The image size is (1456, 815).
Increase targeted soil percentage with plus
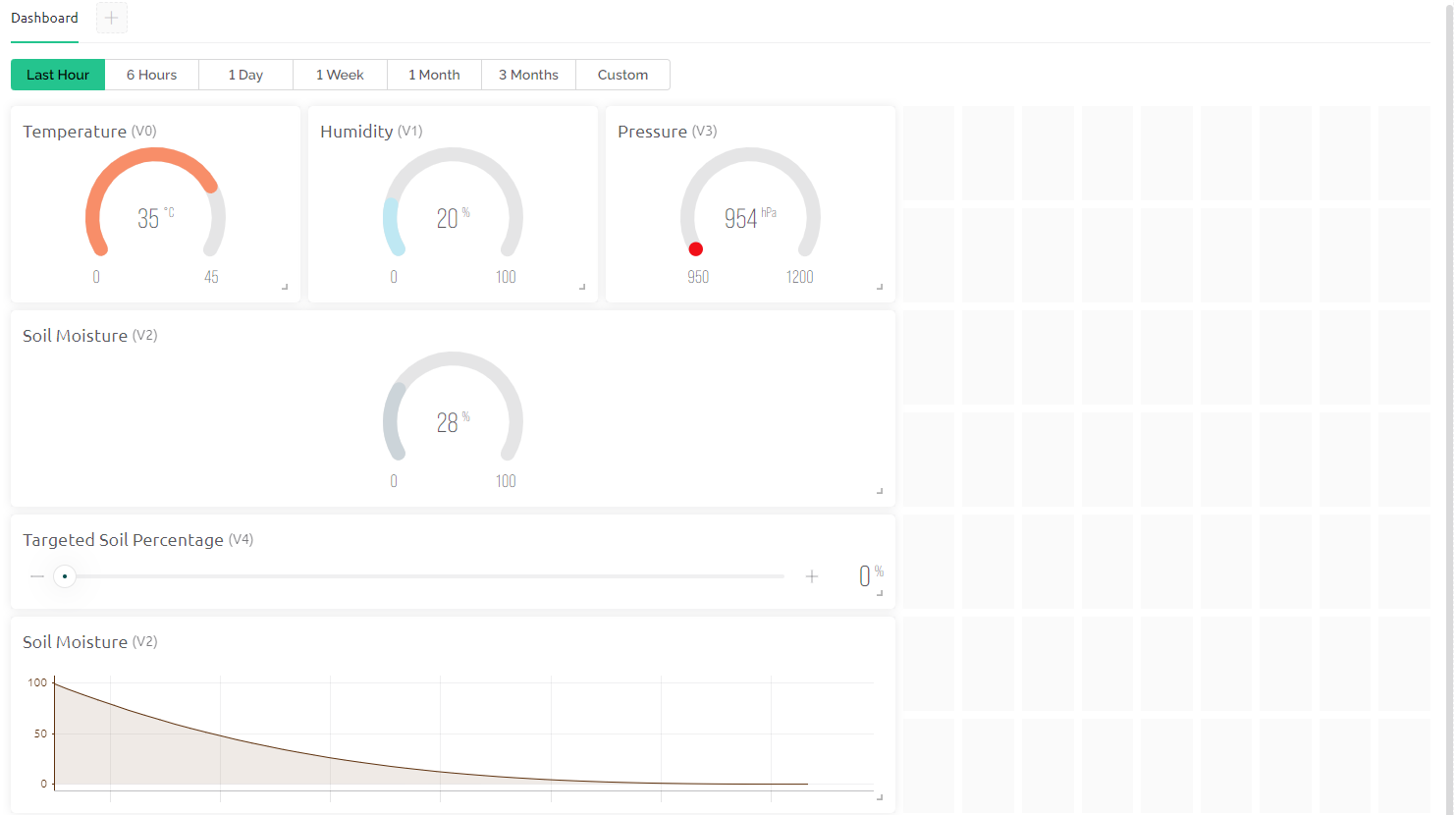click(812, 576)
